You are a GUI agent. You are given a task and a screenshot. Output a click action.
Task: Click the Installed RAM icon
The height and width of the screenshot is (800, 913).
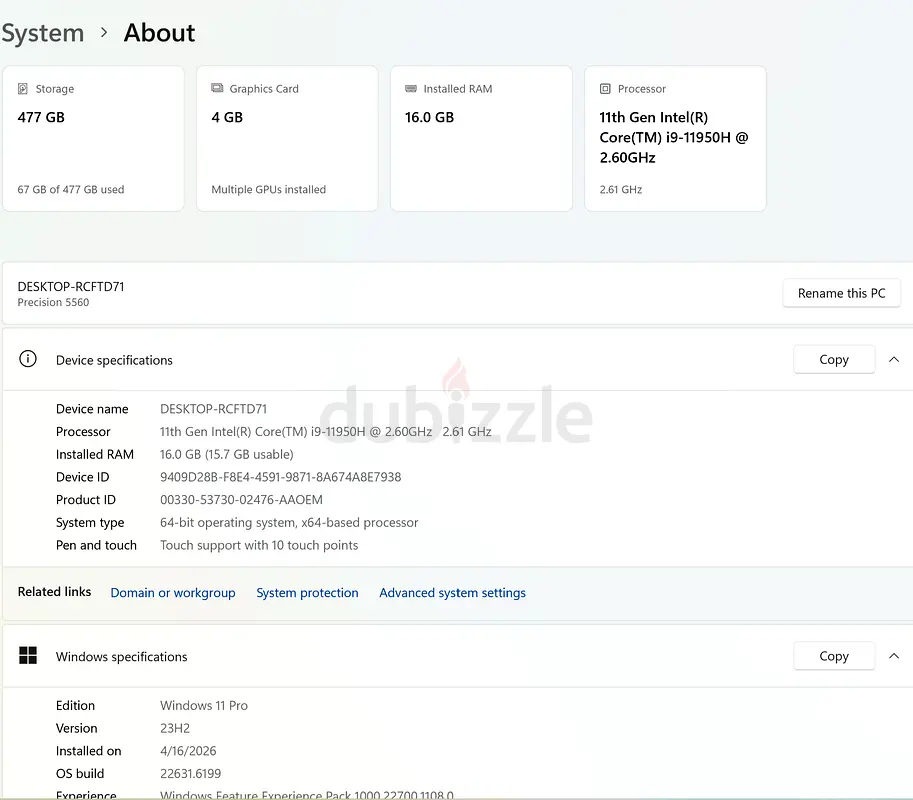pos(411,89)
